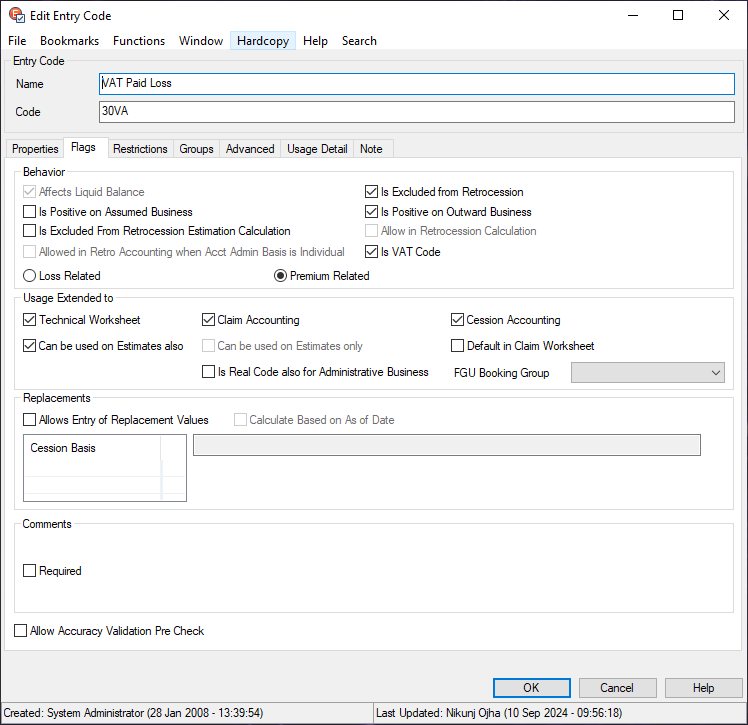Click the Cancel button
Image resolution: width=748 pixels, height=725 pixels.
point(617,688)
